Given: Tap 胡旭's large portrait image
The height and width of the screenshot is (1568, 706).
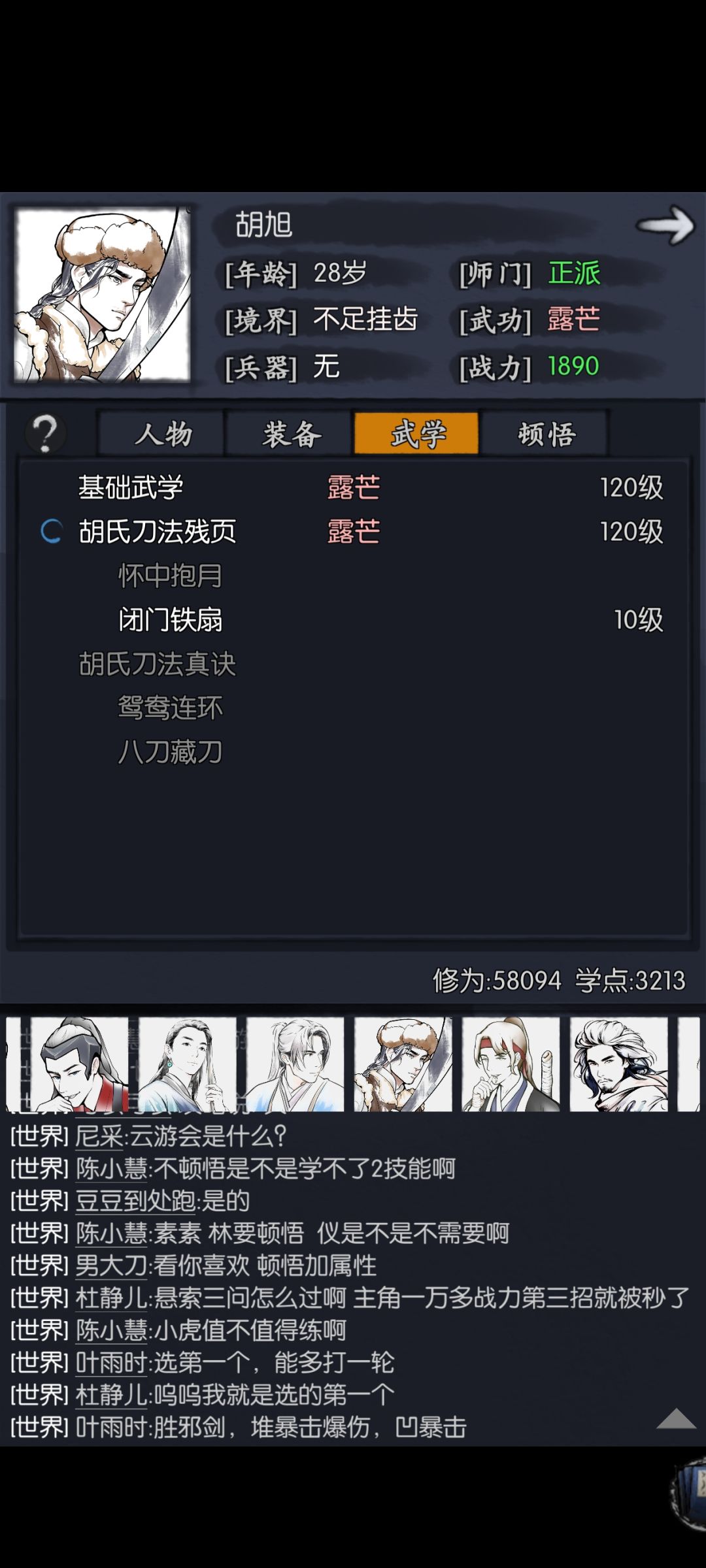Looking at the screenshot, I should [102, 294].
